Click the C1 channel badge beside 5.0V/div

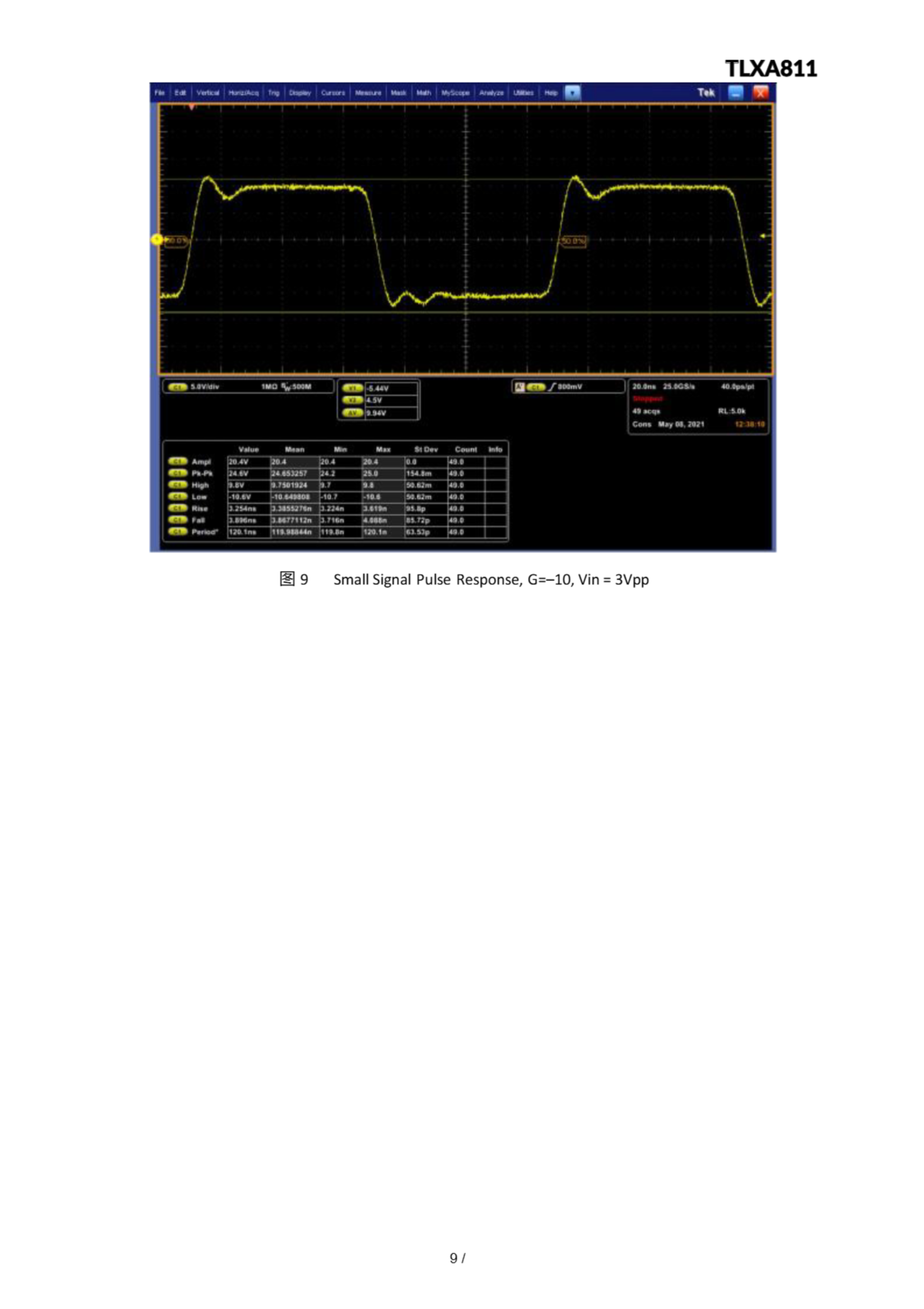178,387
